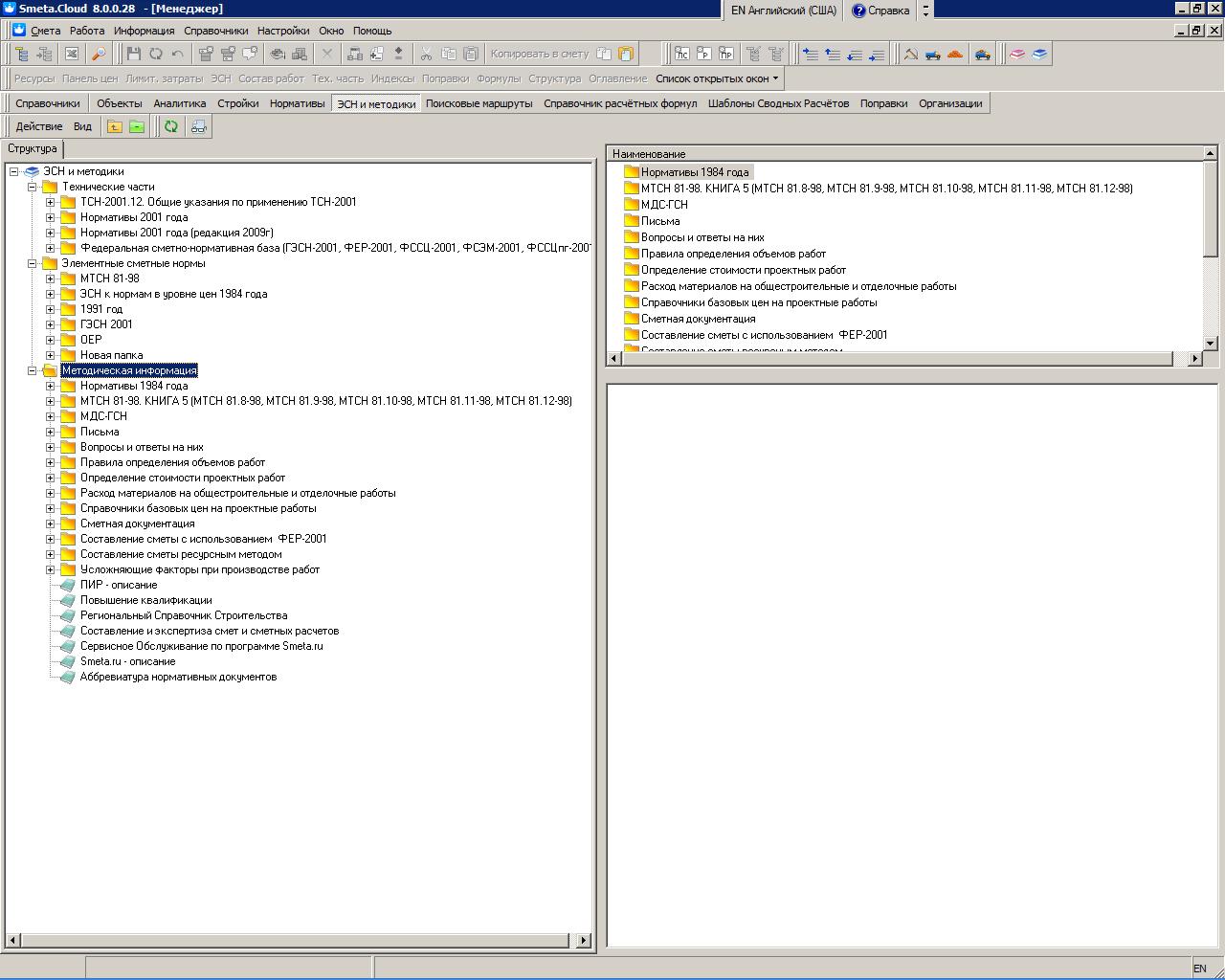Select Сметная документация in the right list
Image resolution: width=1225 pixels, height=980 pixels.
click(698, 319)
